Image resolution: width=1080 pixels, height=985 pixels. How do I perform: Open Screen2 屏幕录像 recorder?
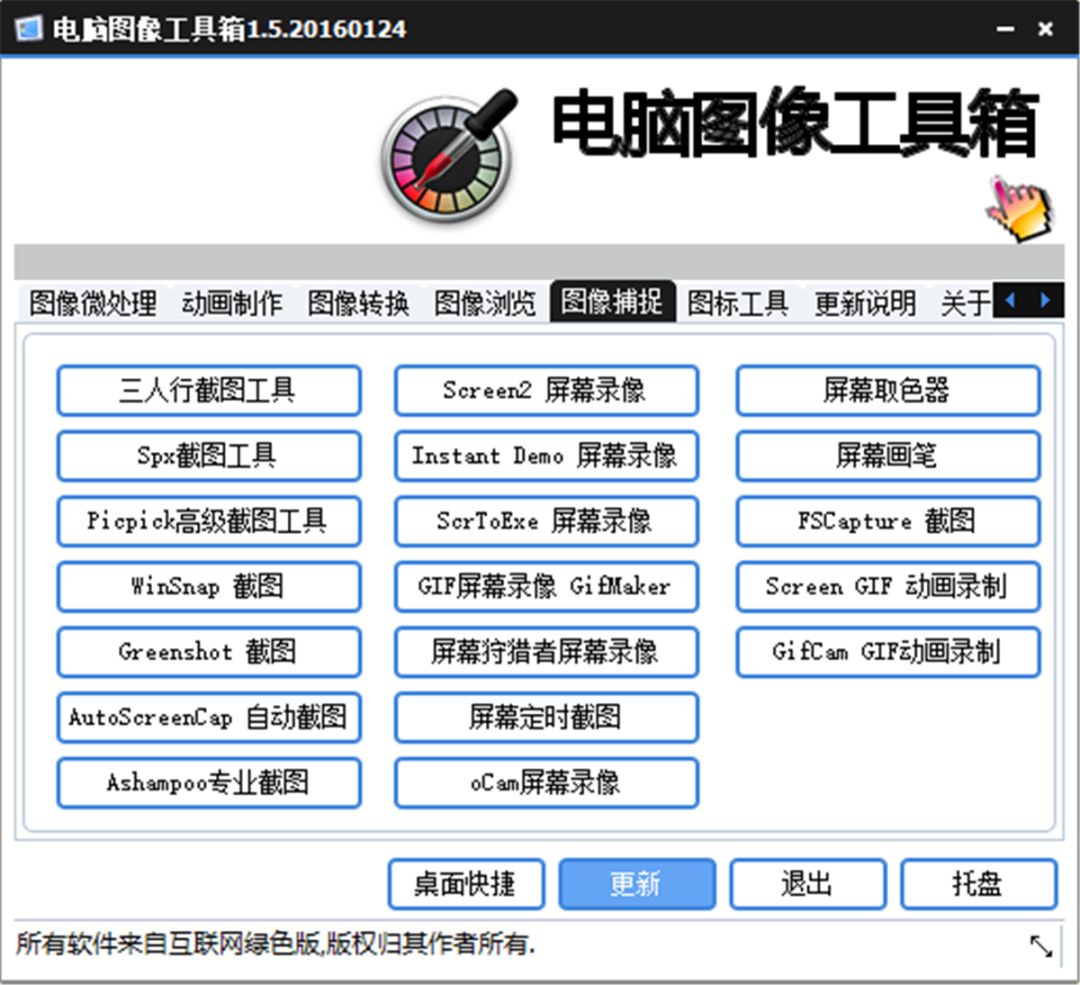click(546, 391)
